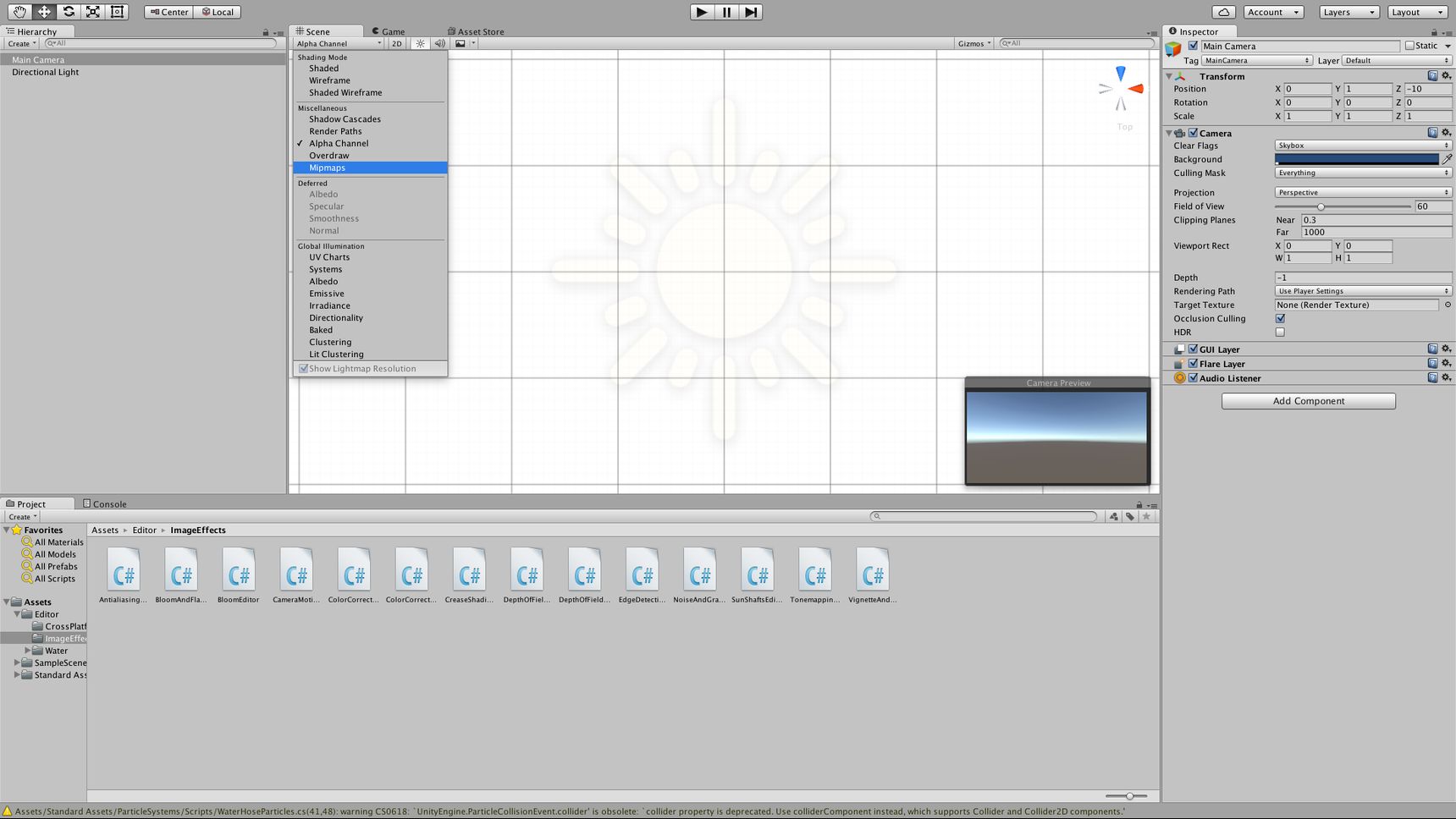Image resolution: width=1456 pixels, height=819 pixels.
Task: Click the Play button
Action: (x=702, y=12)
